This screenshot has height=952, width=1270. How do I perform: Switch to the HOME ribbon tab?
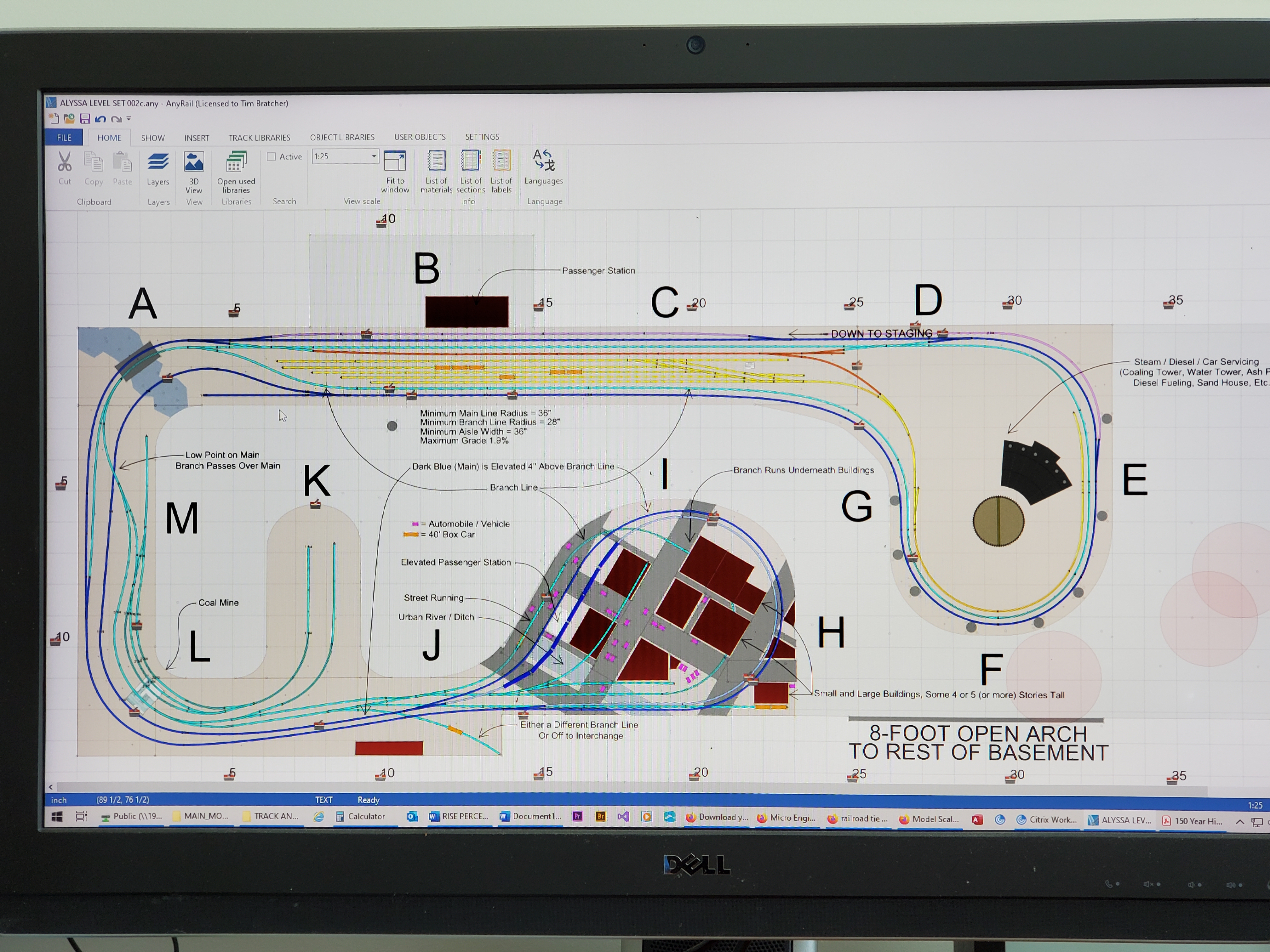(109, 138)
